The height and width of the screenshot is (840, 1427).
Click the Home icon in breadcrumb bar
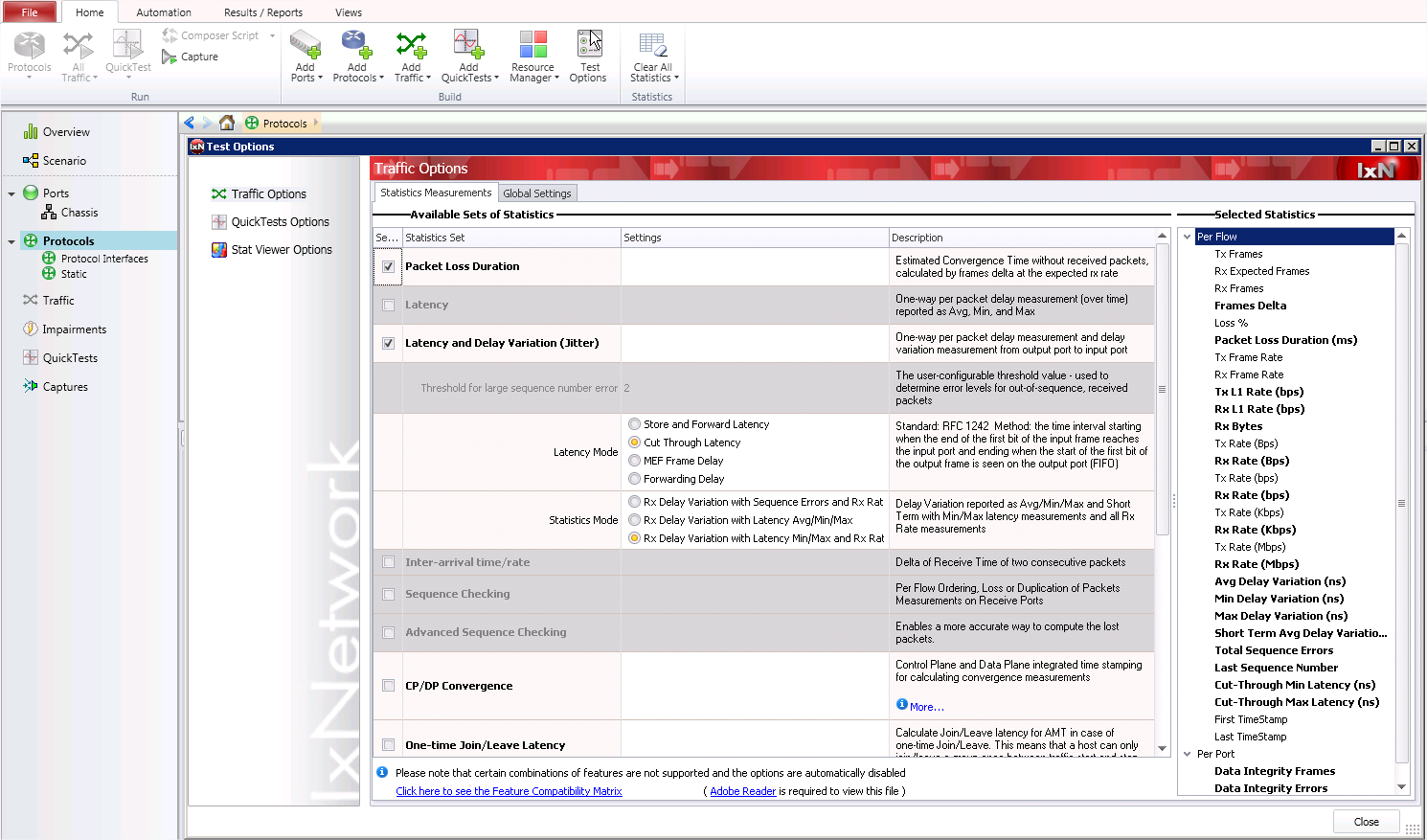227,123
